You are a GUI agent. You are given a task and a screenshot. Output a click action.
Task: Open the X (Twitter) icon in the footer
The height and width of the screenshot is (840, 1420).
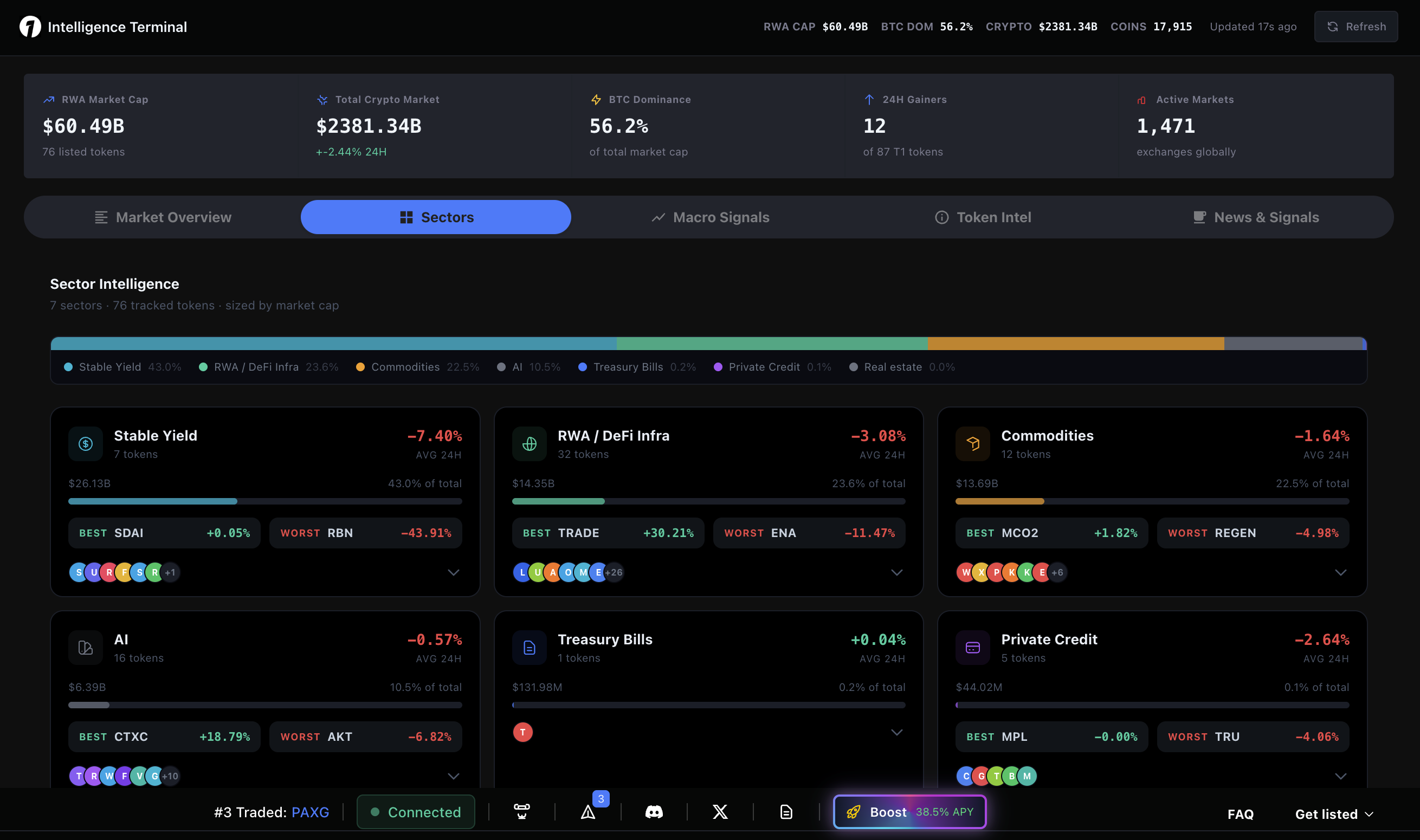[x=720, y=812]
